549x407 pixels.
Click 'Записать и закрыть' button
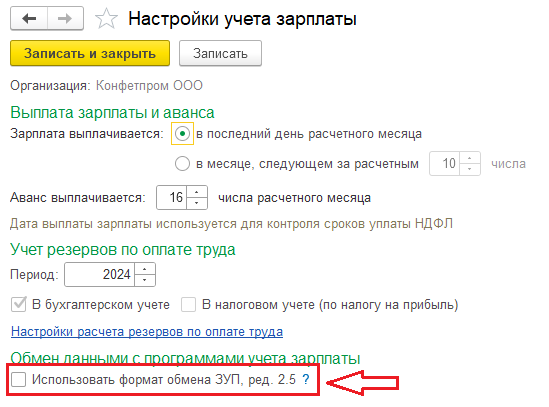click(90, 53)
